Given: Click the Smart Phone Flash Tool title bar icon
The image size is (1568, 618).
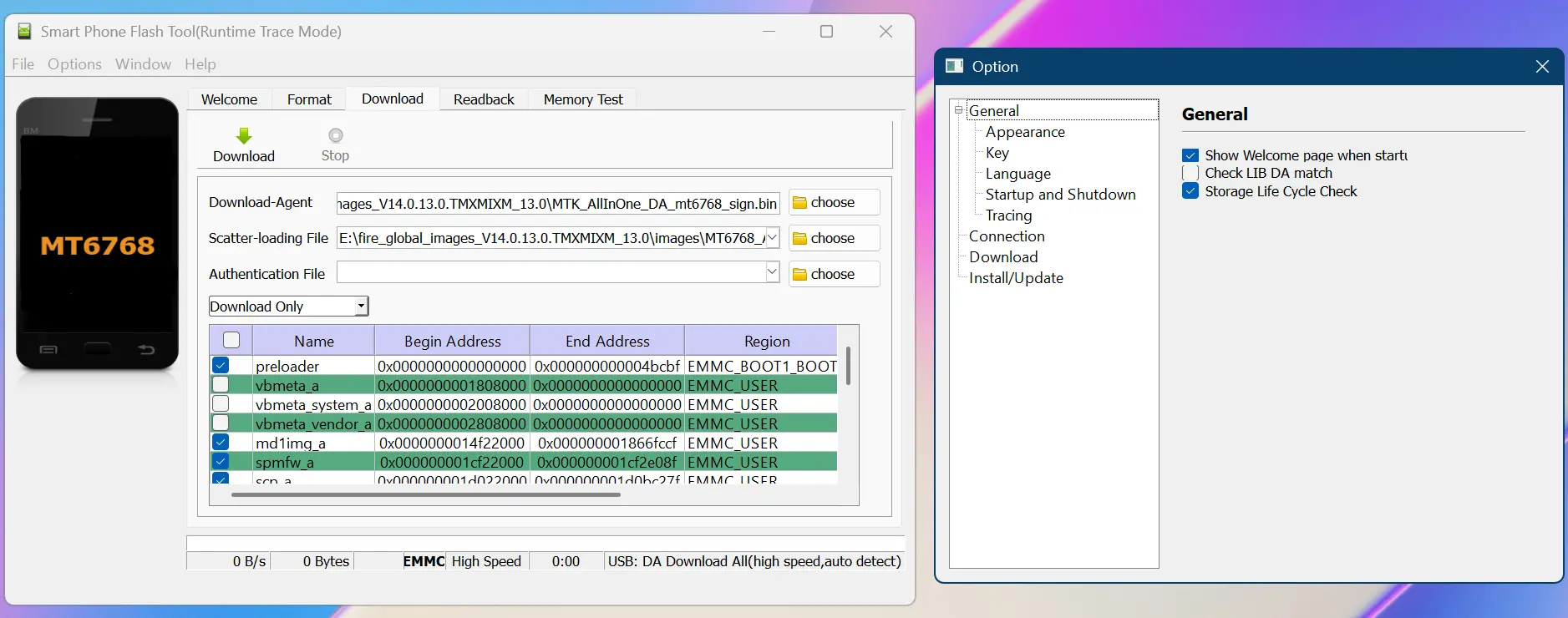Looking at the screenshot, I should 25,31.
